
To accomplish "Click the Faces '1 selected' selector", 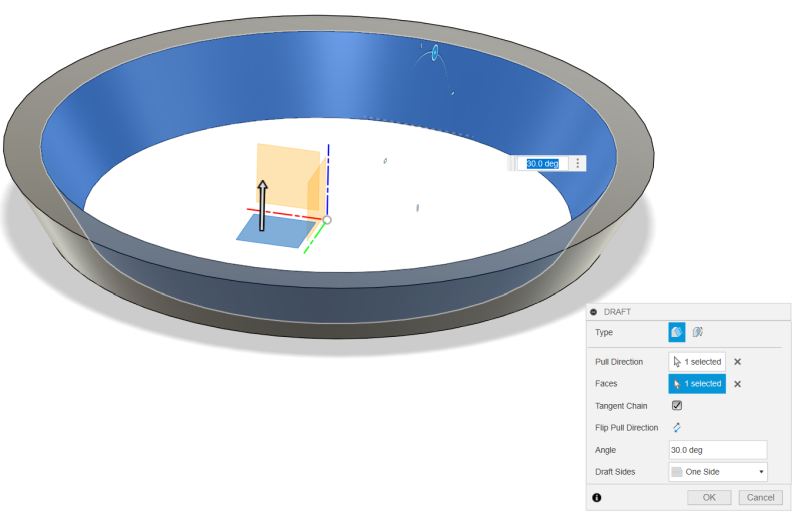I will click(x=697, y=384).
